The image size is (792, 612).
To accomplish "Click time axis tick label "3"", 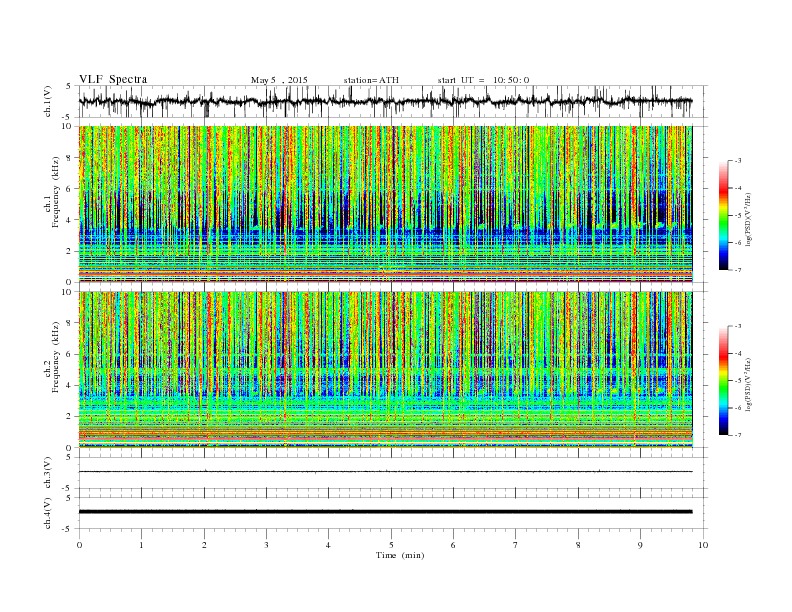I will point(266,545).
